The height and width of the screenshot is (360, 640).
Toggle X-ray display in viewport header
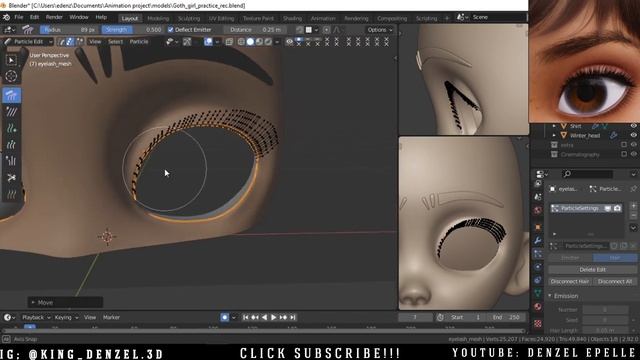[229, 42]
